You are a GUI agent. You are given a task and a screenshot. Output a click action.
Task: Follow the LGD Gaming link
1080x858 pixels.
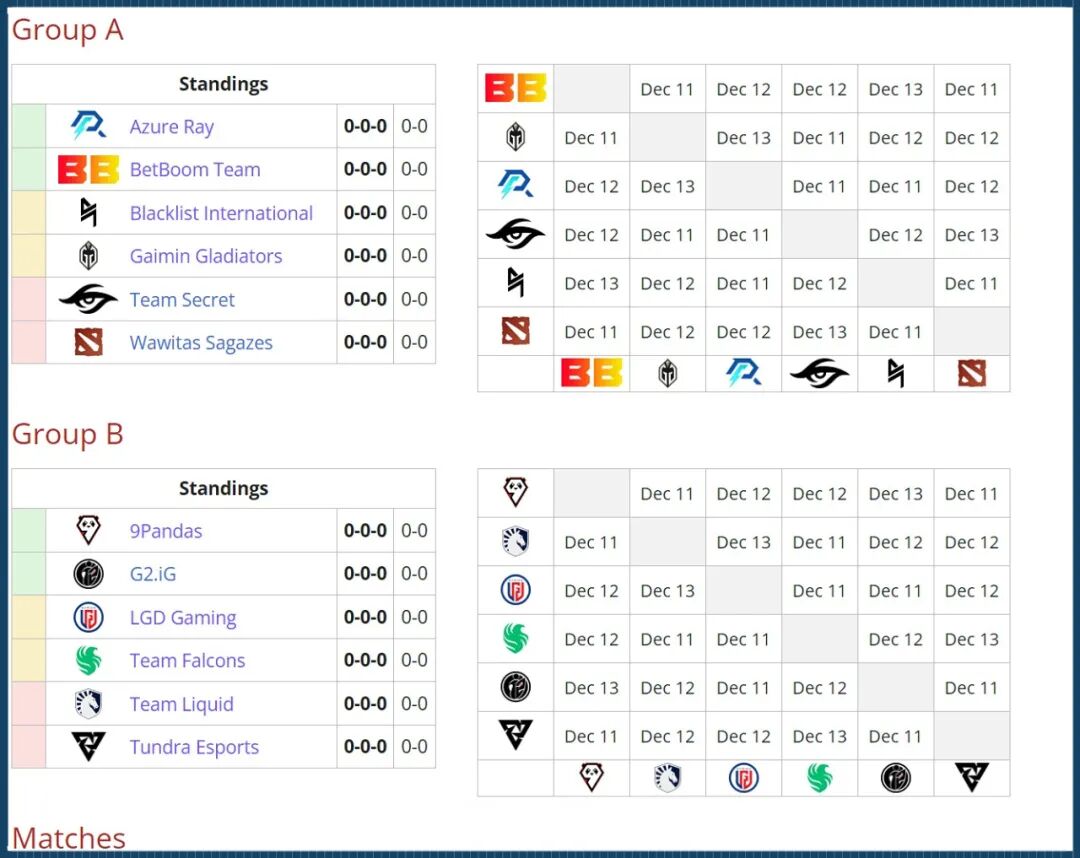pos(183,618)
